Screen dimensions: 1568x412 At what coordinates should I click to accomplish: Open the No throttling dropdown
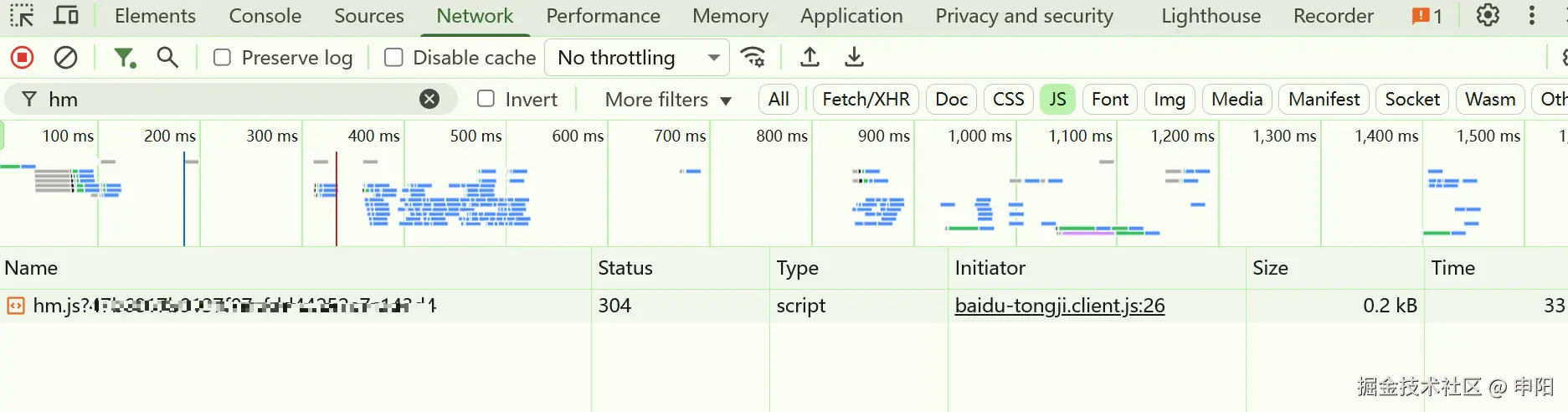click(x=637, y=57)
